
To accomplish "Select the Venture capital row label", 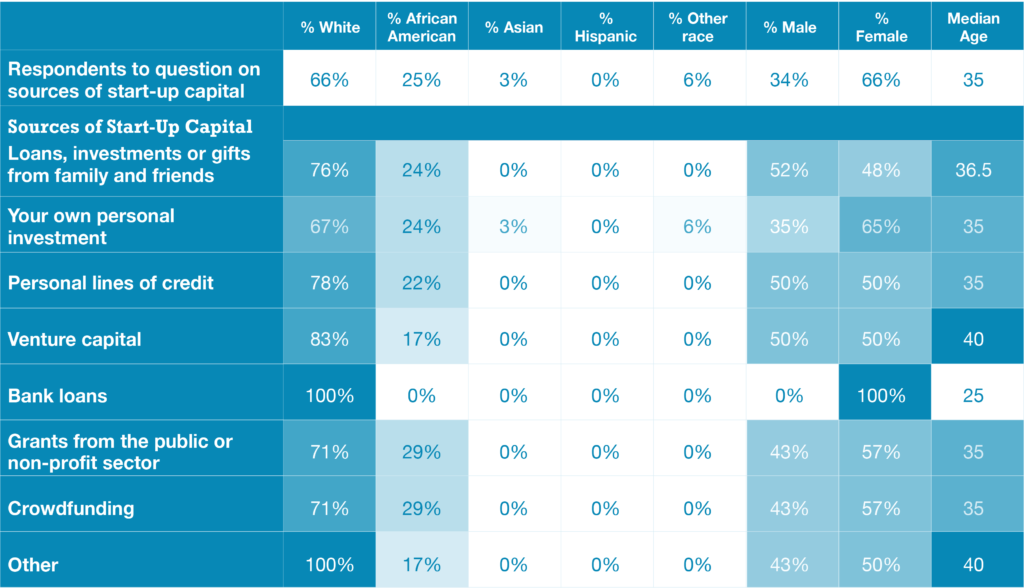I will click(75, 339).
